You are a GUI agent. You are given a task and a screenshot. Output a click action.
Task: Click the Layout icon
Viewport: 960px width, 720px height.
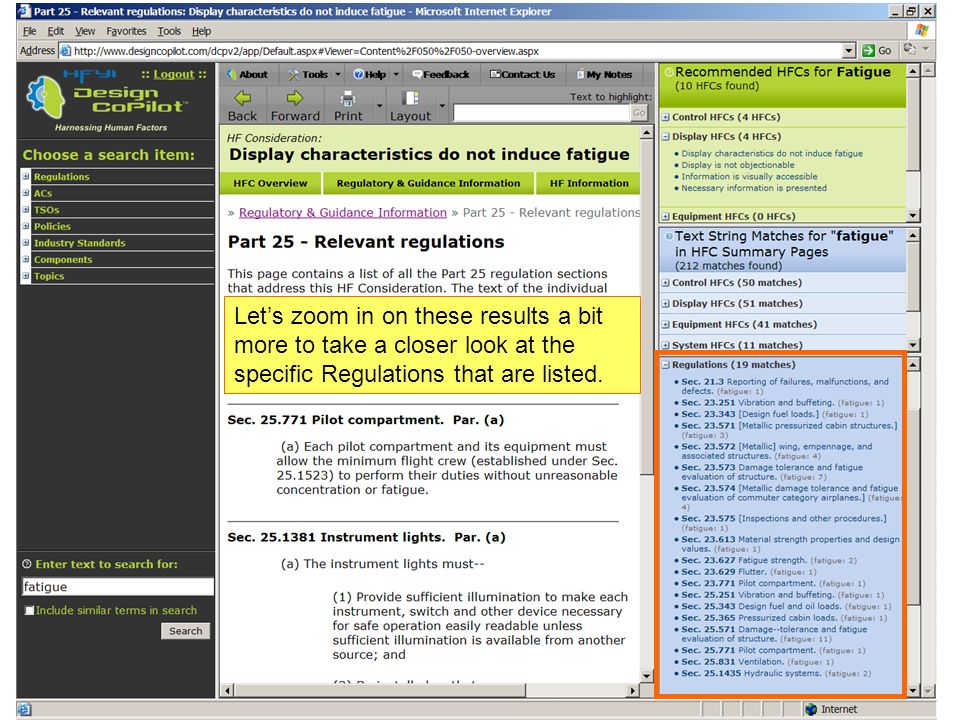click(410, 98)
